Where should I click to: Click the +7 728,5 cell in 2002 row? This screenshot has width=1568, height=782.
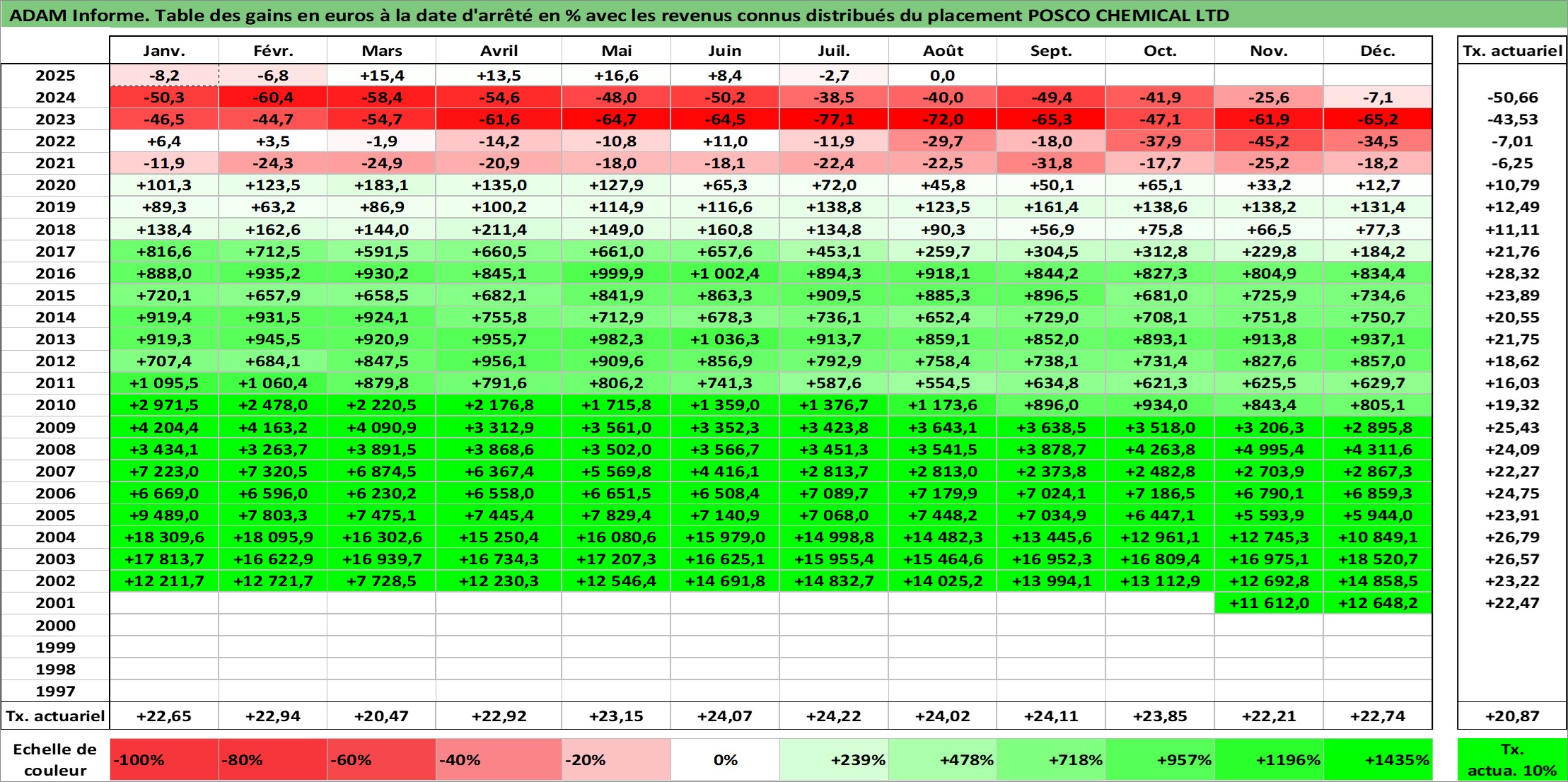[x=381, y=581]
